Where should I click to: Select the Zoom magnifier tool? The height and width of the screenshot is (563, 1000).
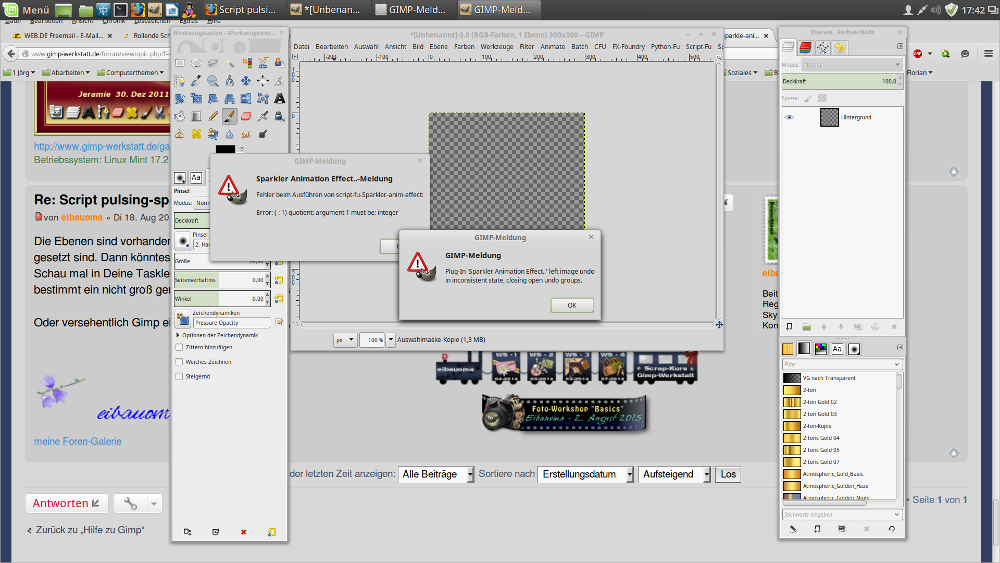[x=213, y=80]
